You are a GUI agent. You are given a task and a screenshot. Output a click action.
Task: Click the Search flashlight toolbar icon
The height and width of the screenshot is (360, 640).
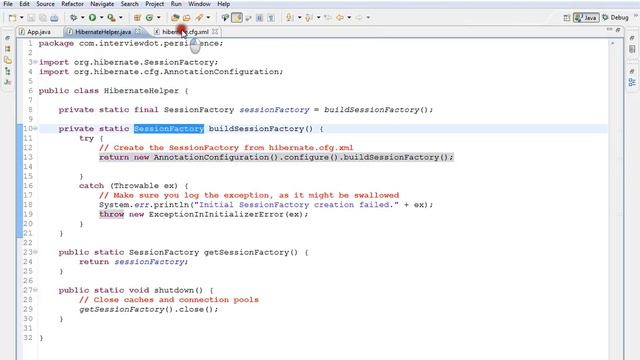tap(199, 18)
